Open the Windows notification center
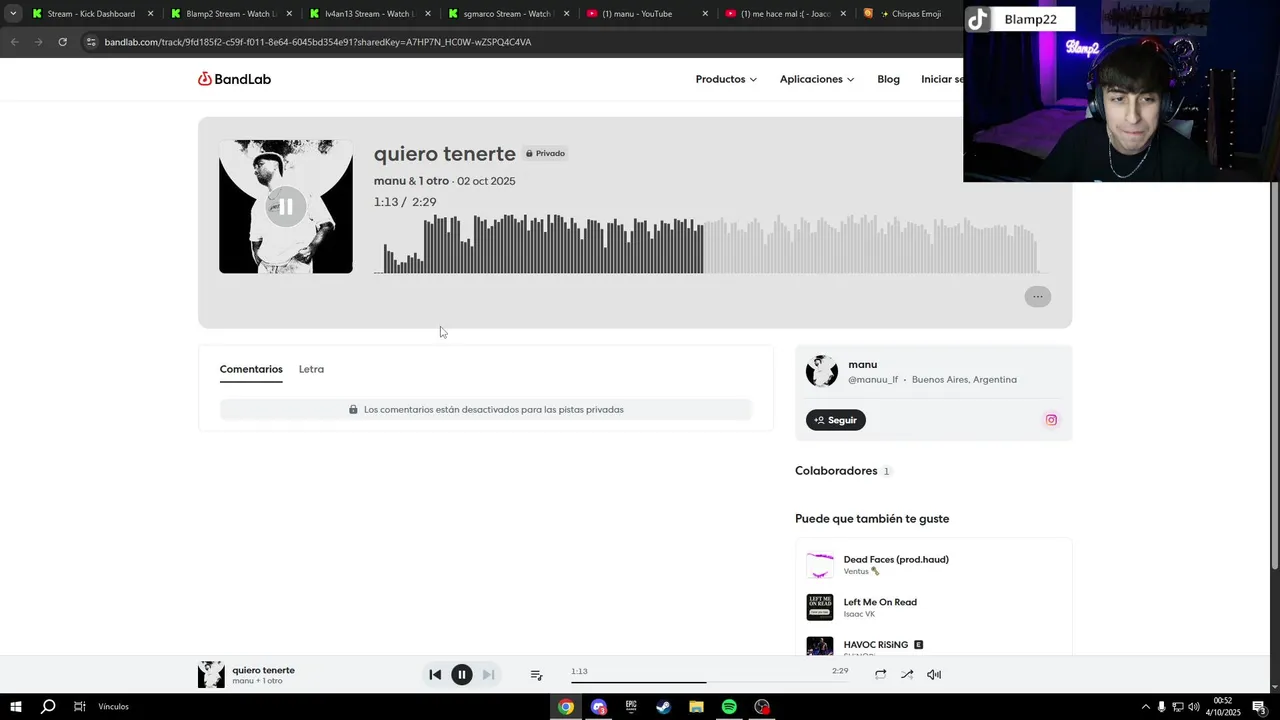This screenshot has width=1280, height=720. pyautogui.click(x=1259, y=707)
